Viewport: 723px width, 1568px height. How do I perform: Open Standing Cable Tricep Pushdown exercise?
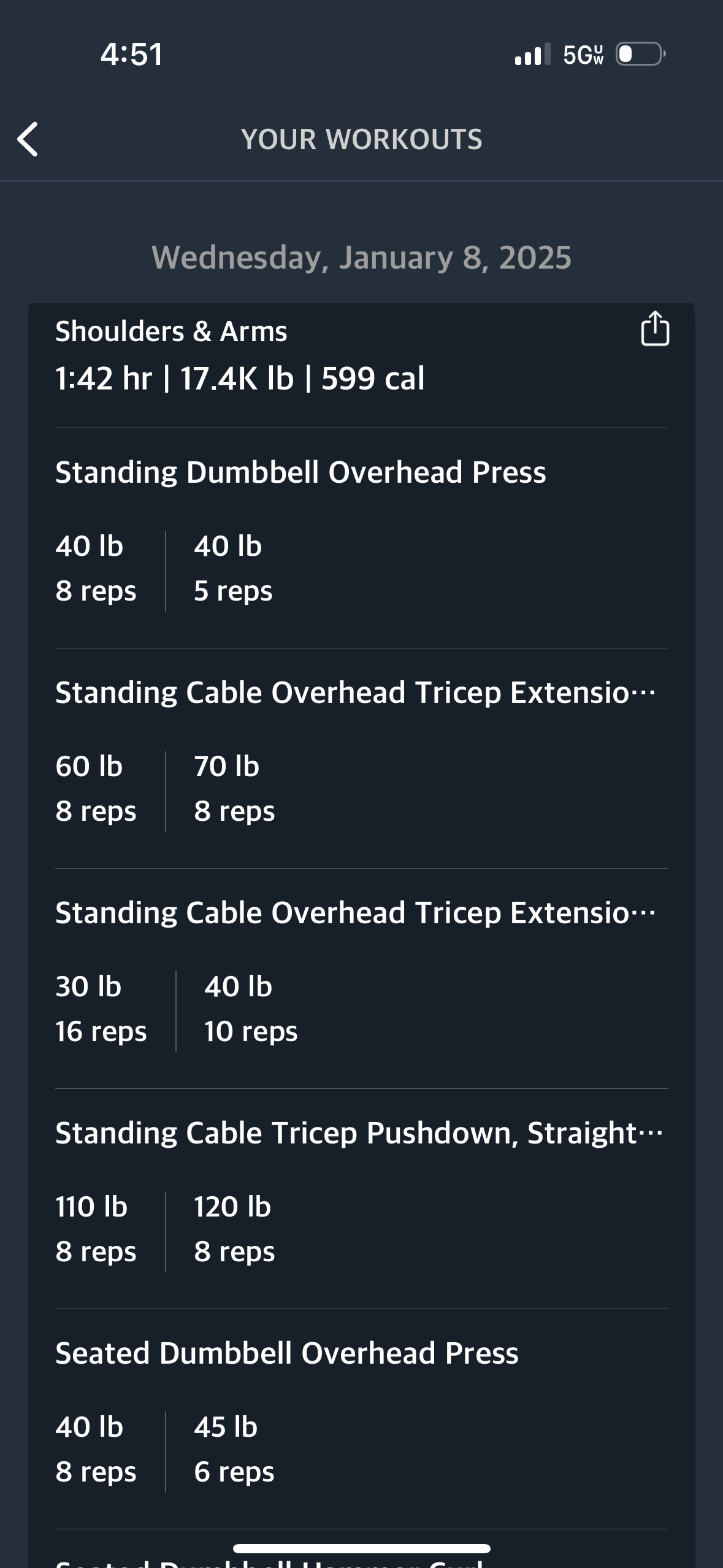click(359, 1133)
